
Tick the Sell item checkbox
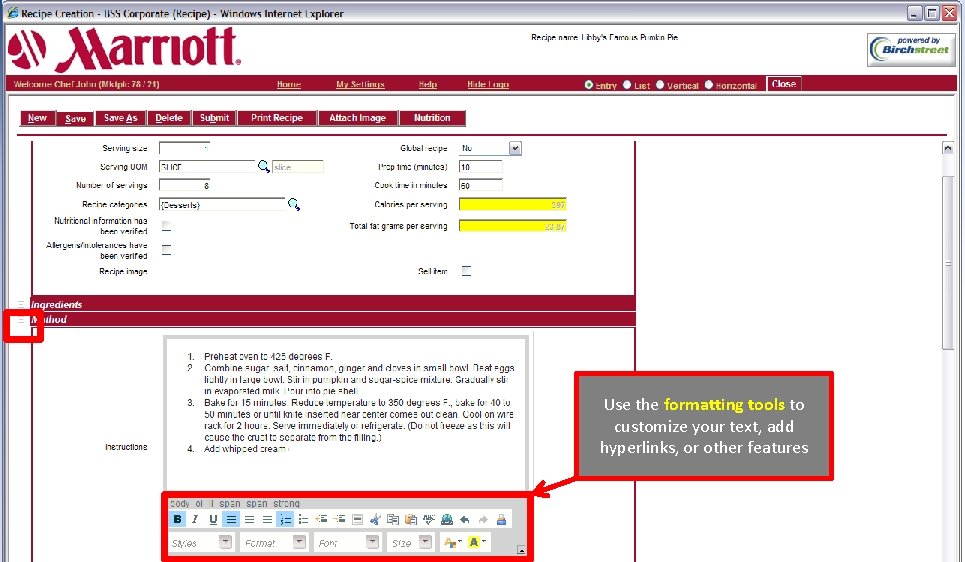coord(466,271)
